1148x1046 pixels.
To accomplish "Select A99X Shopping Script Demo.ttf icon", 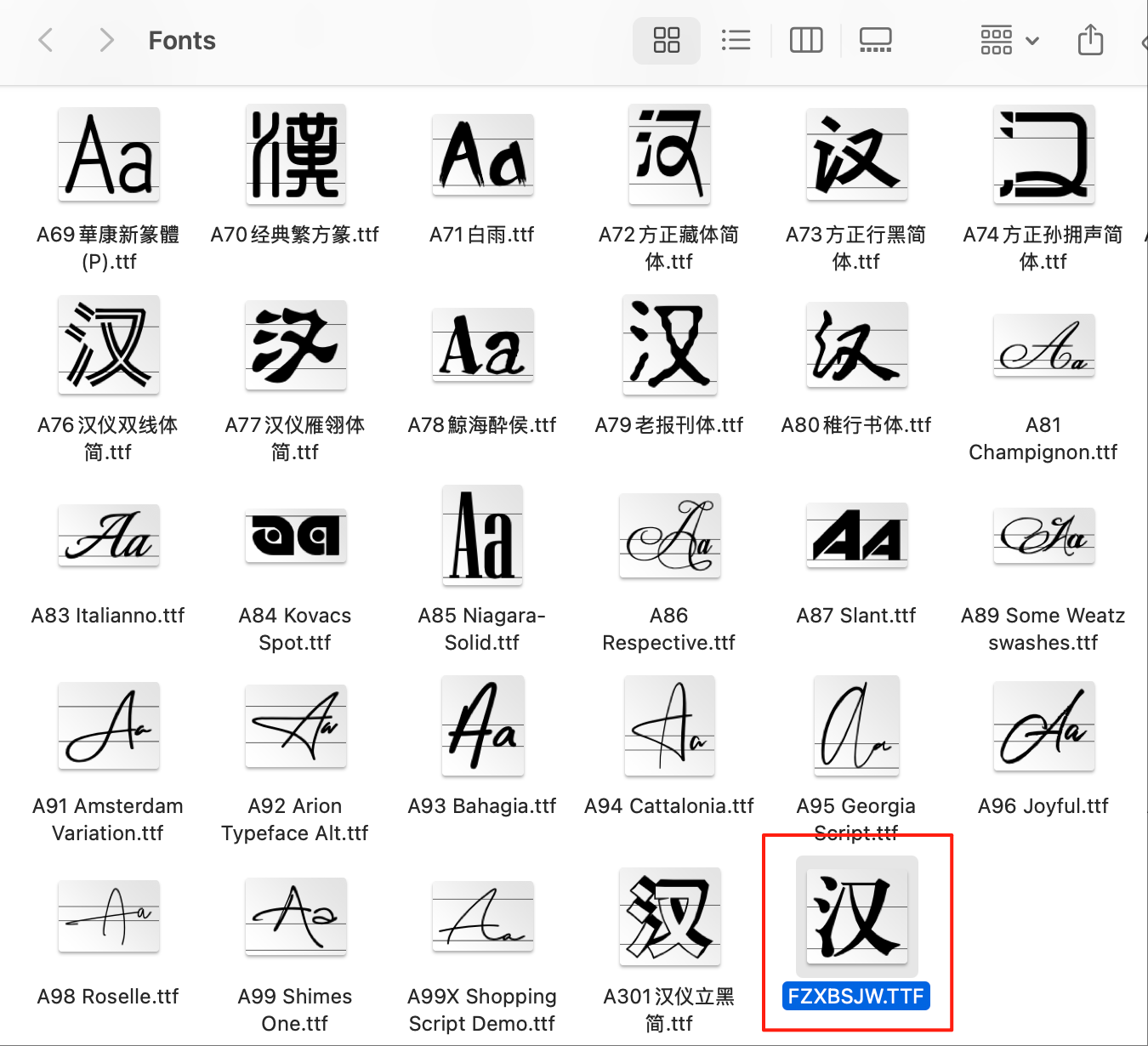I will [x=483, y=917].
